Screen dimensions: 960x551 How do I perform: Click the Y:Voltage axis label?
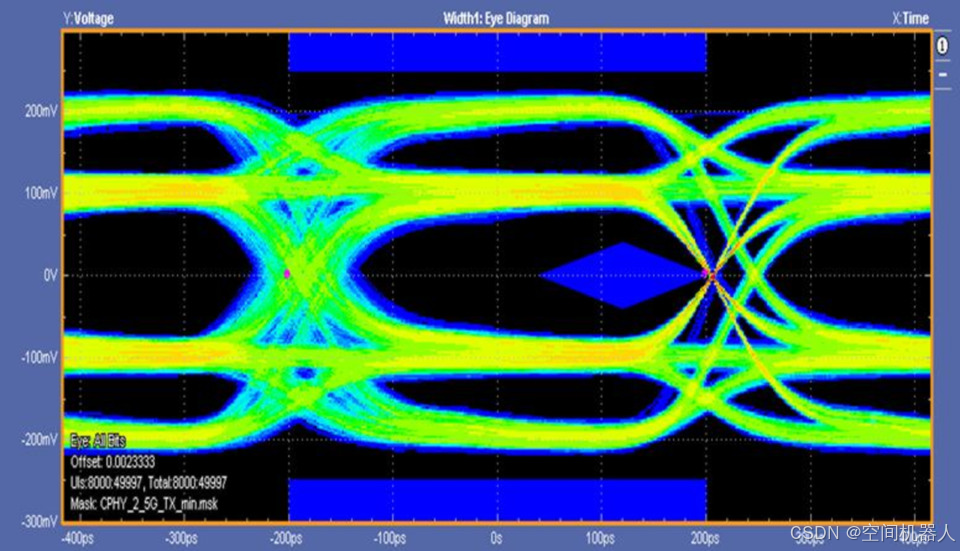tap(88, 18)
